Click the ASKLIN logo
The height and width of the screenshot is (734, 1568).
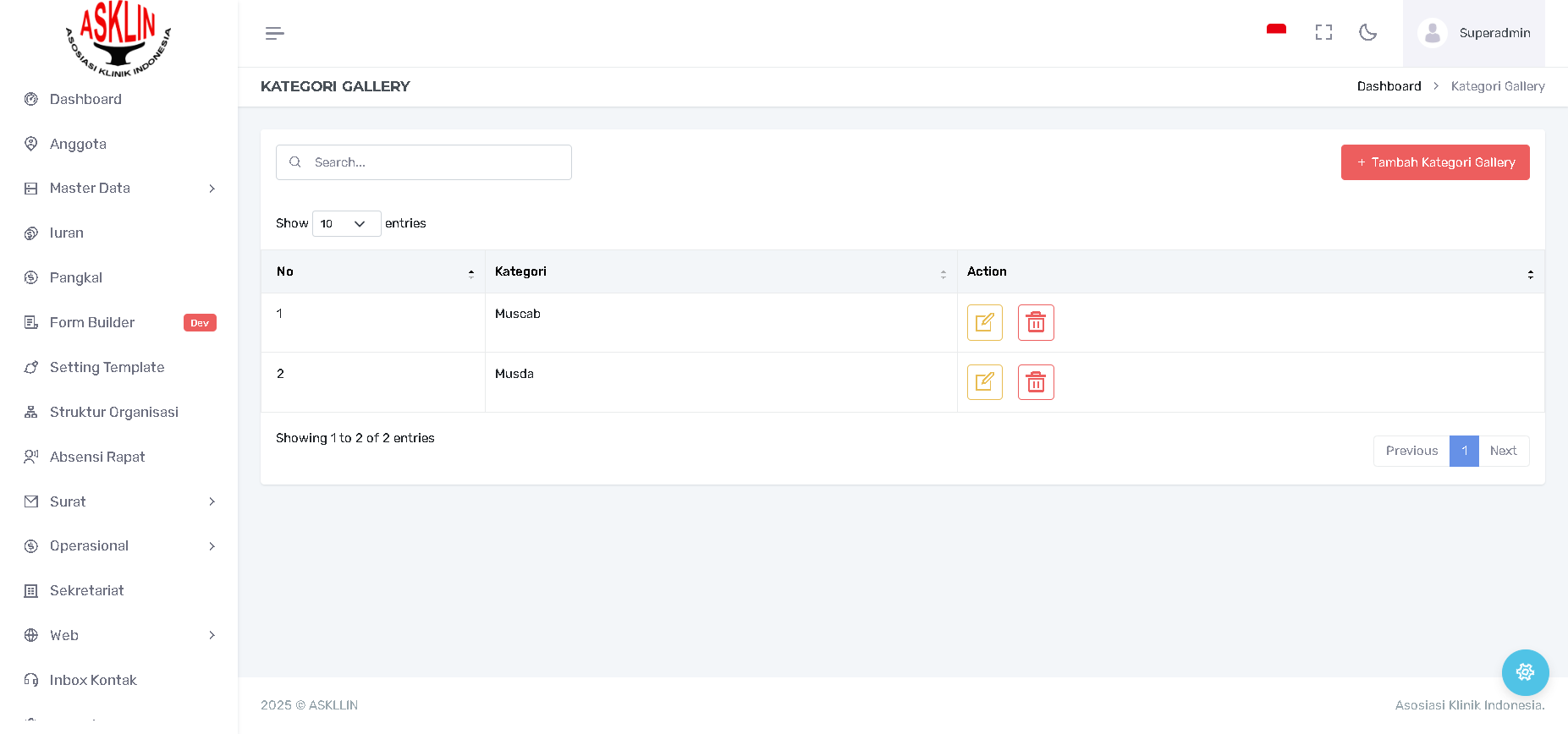(x=118, y=38)
